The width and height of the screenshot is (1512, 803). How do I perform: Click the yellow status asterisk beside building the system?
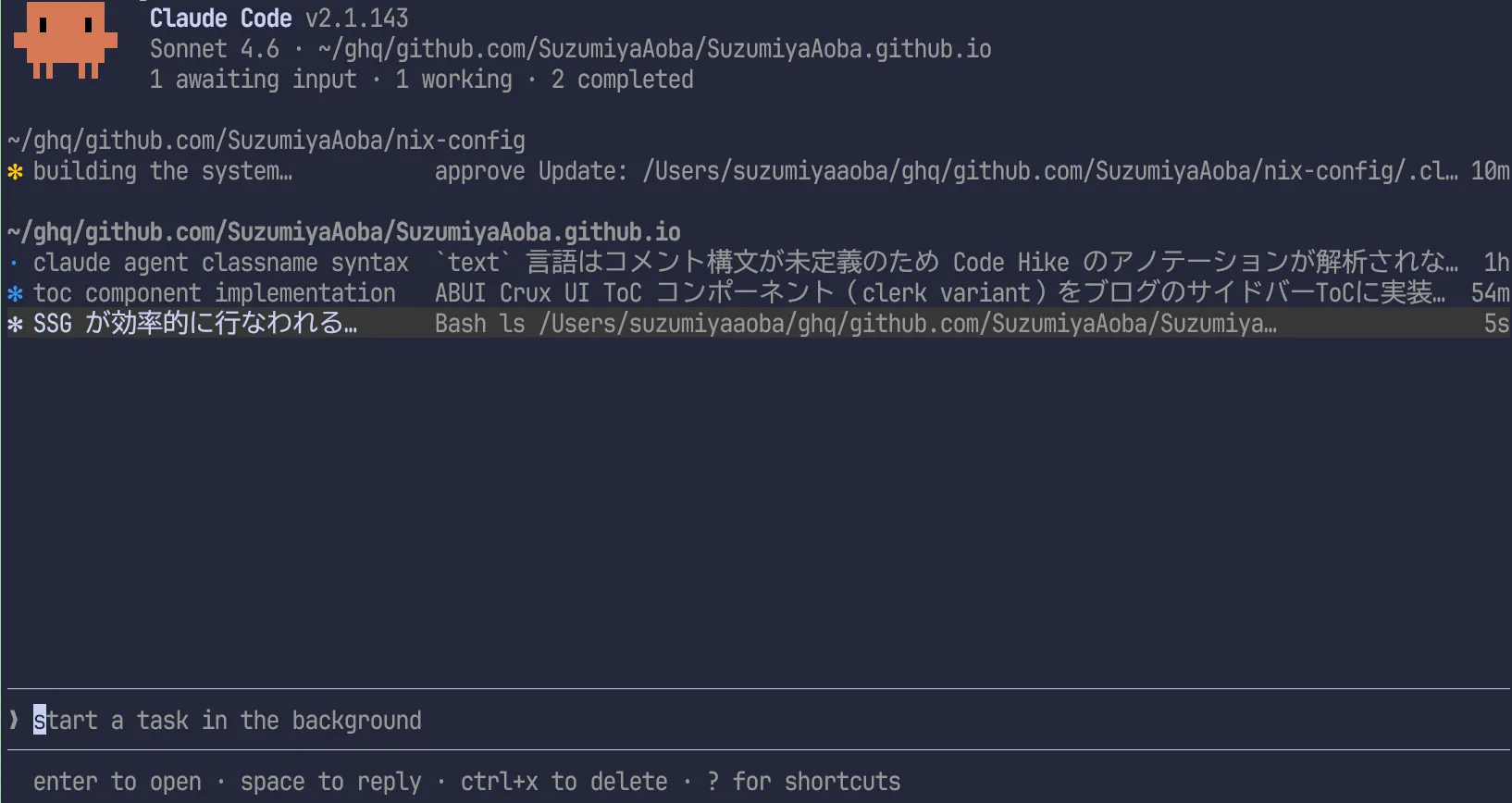tap(15, 171)
